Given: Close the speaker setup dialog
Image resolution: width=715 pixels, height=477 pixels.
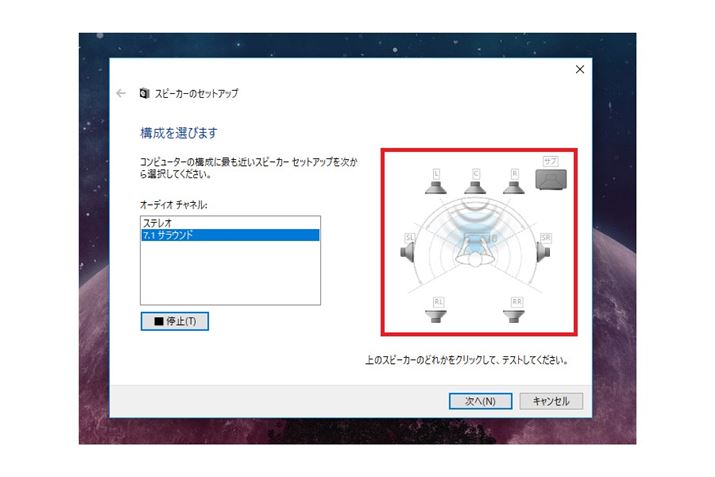Looking at the screenshot, I should (580, 69).
